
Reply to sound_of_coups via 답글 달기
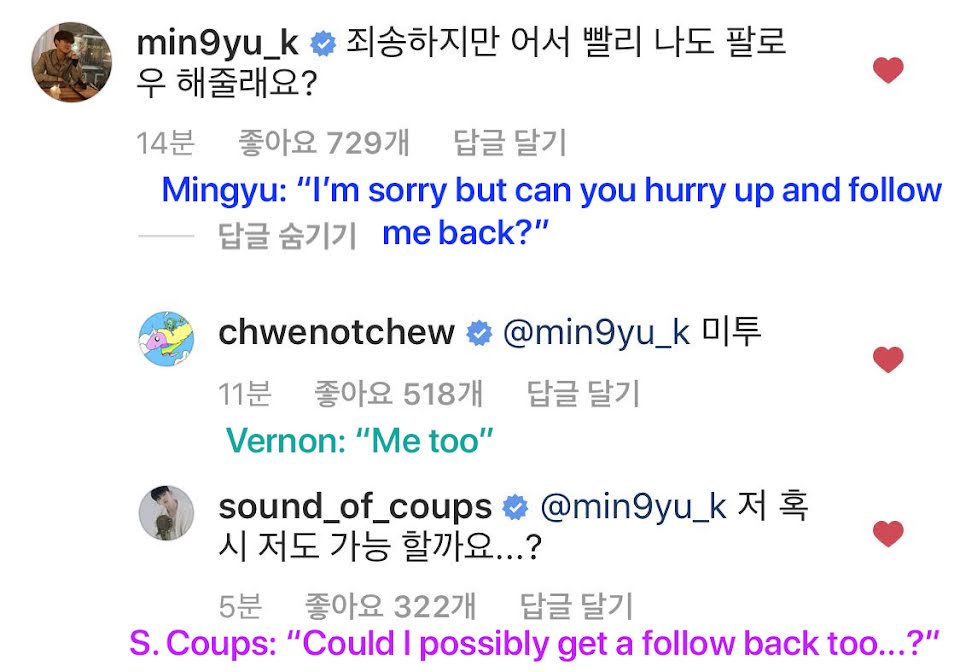click(x=576, y=606)
